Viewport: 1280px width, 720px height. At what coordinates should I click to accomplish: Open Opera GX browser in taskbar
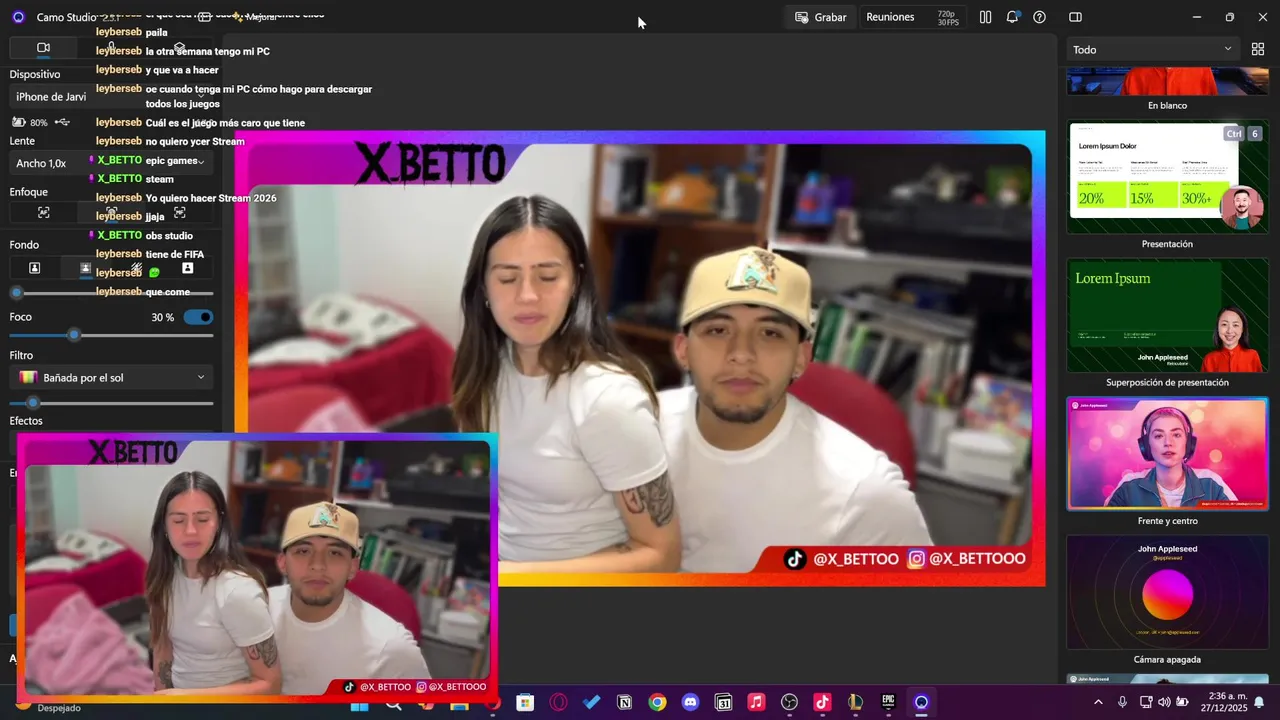point(558,702)
